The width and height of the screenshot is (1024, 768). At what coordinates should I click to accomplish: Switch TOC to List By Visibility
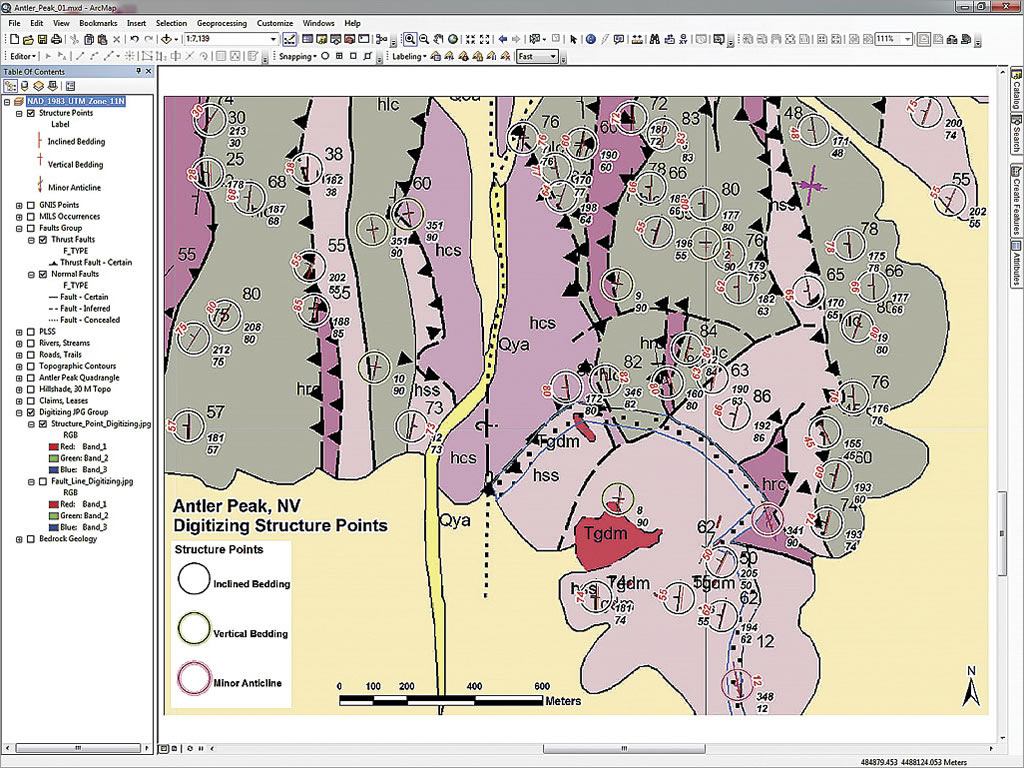click(x=39, y=86)
